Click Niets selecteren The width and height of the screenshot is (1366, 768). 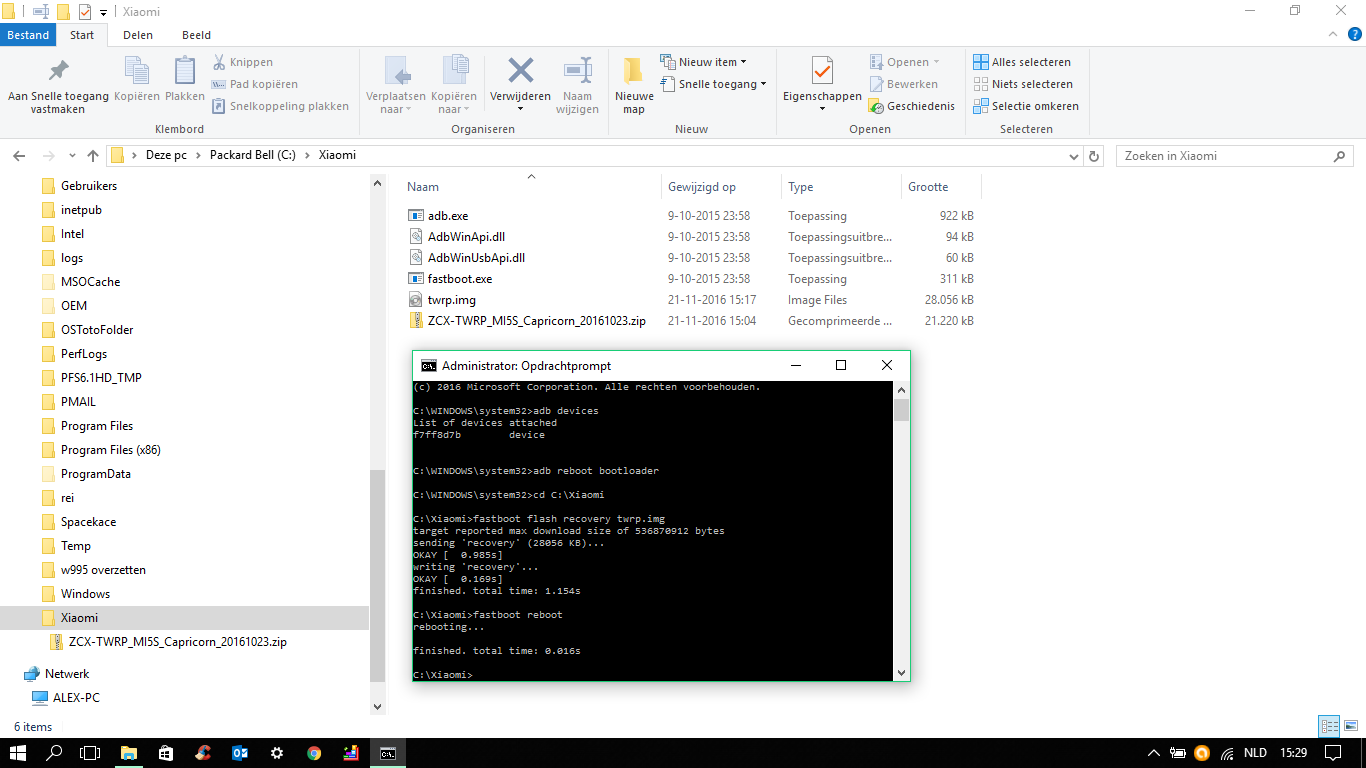coord(1023,84)
